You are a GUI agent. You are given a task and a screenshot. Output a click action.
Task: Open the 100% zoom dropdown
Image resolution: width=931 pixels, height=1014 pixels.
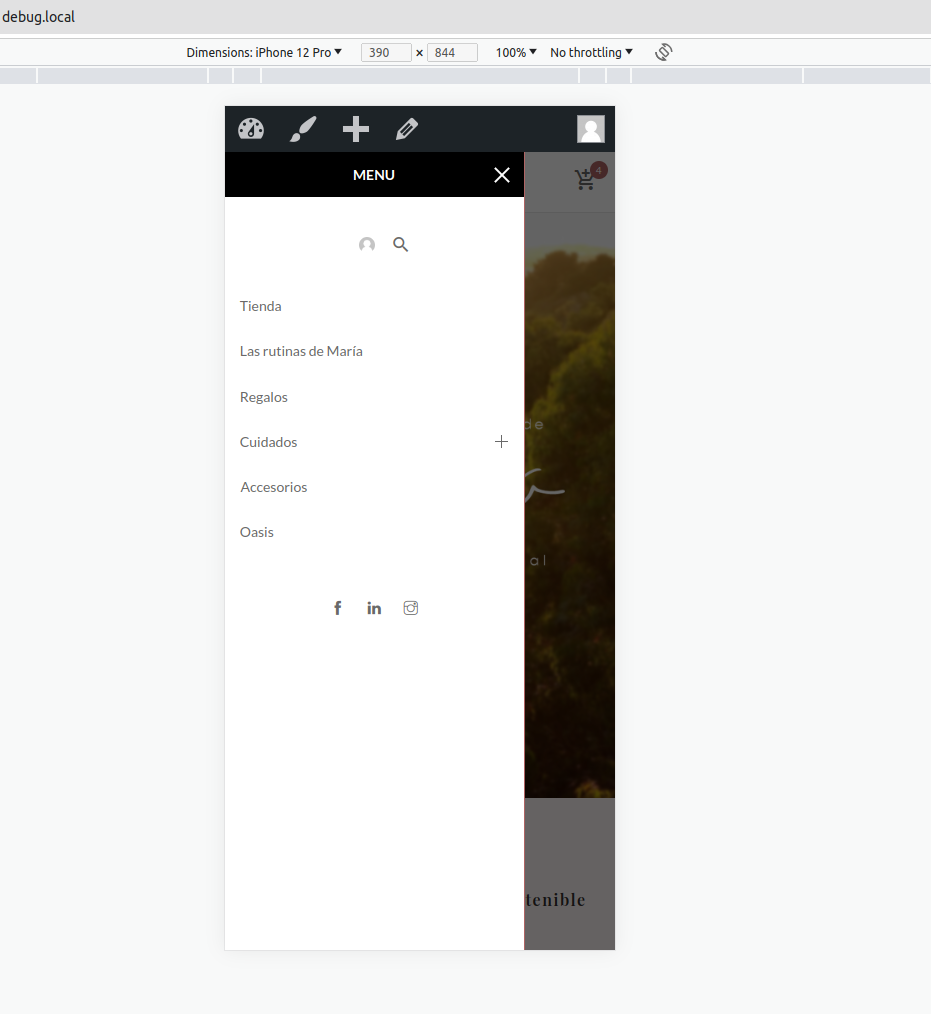(516, 52)
